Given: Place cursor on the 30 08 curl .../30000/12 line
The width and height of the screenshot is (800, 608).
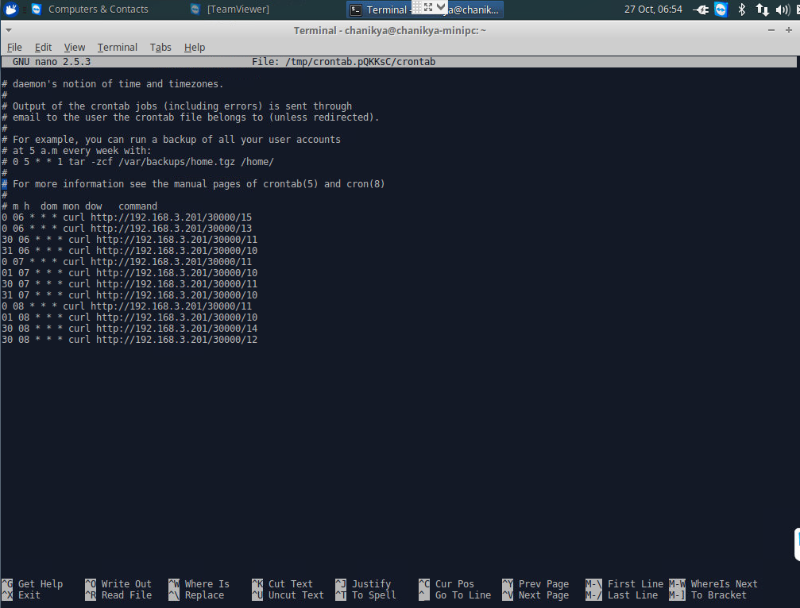Looking at the screenshot, I should coord(130,339).
